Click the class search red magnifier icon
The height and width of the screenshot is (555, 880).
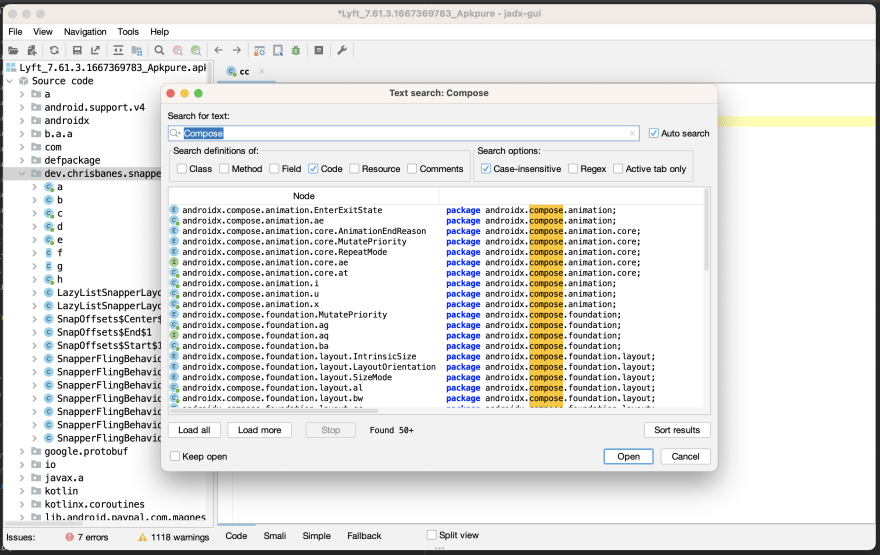[178, 51]
